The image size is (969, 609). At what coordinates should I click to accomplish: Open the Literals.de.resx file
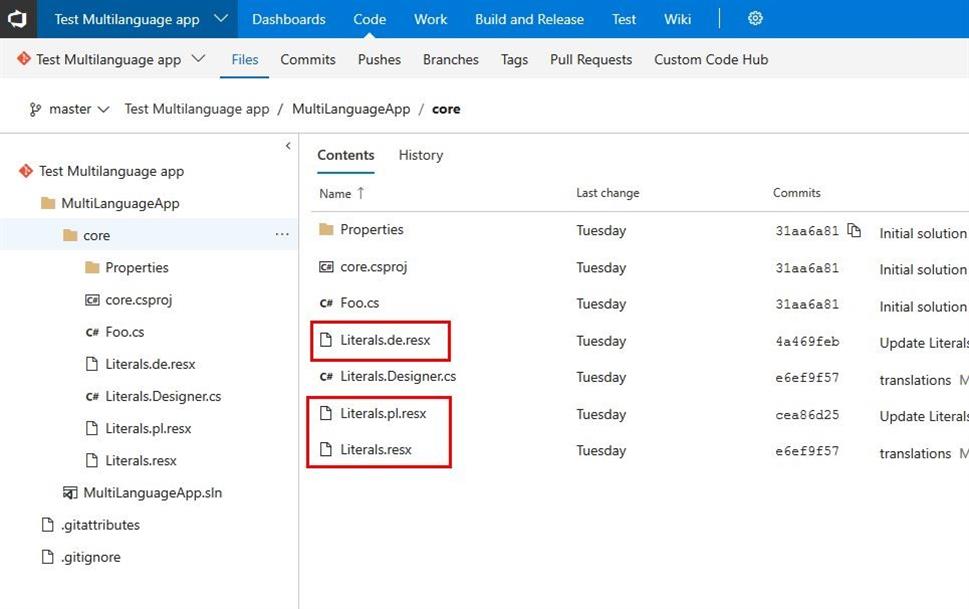tap(386, 340)
